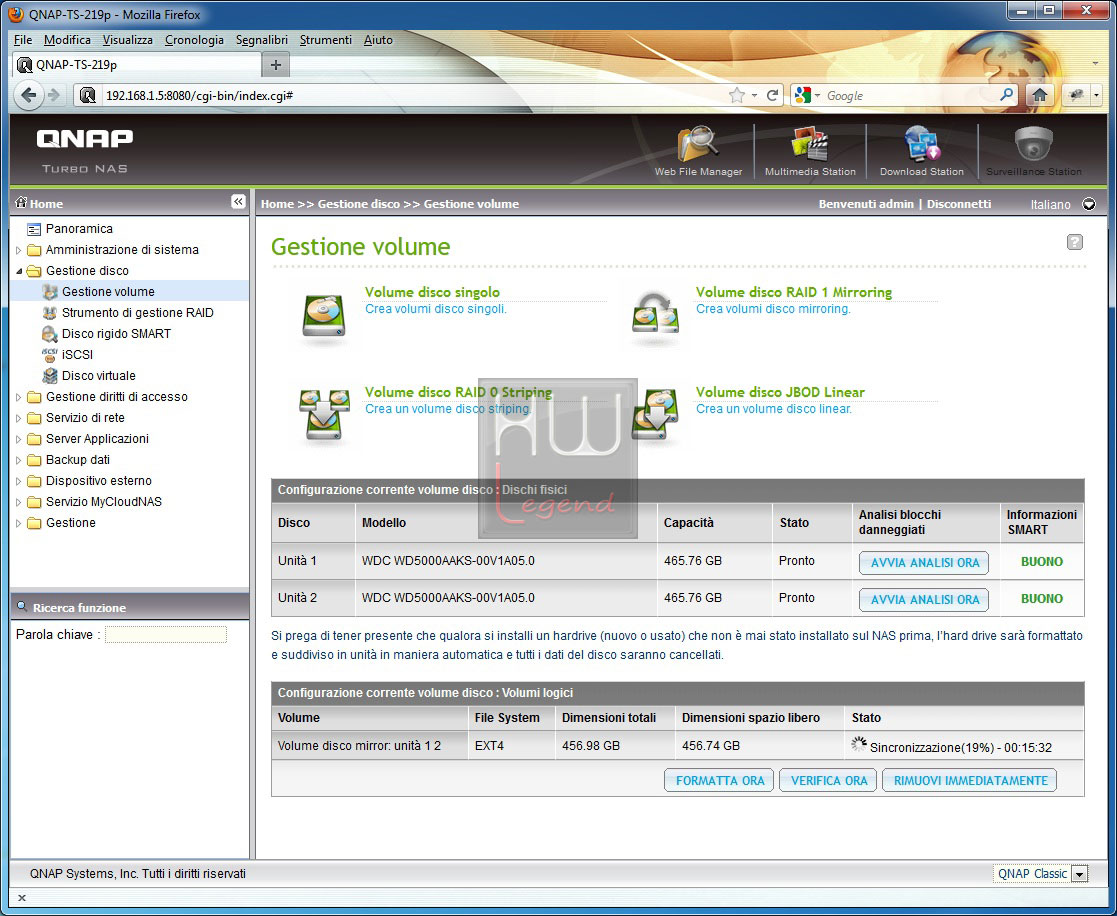Image resolution: width=1117 pixels, height=916 pixels.
Task: Open a new tab with plus button
Action: [x=276, y=65]
